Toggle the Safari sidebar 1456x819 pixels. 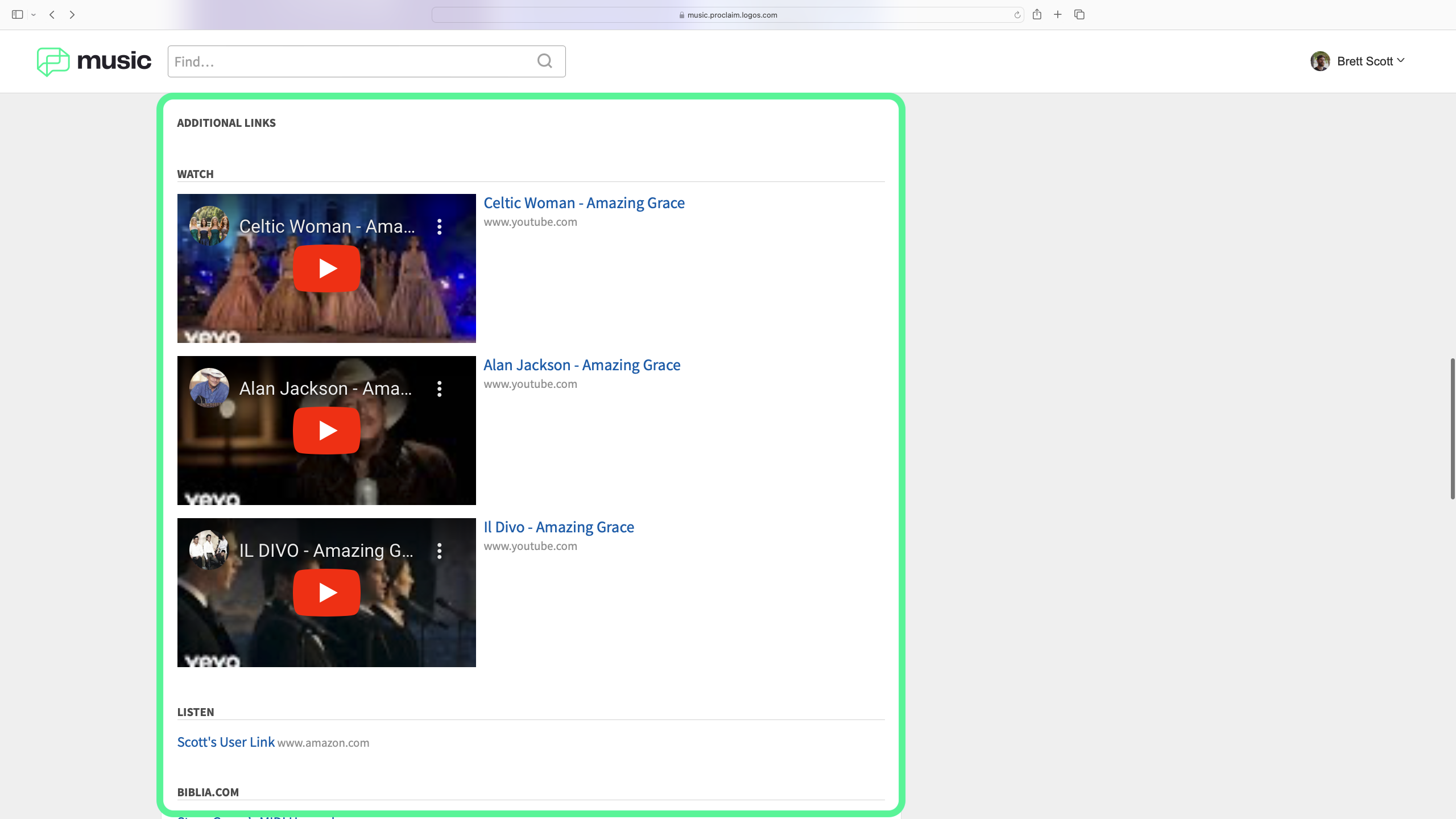[x=17, y=15]
